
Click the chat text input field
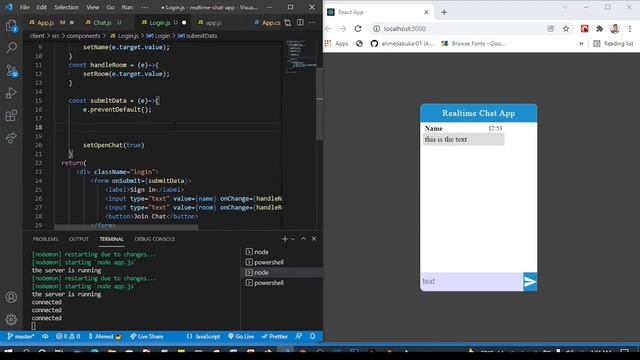click(471, 282)
